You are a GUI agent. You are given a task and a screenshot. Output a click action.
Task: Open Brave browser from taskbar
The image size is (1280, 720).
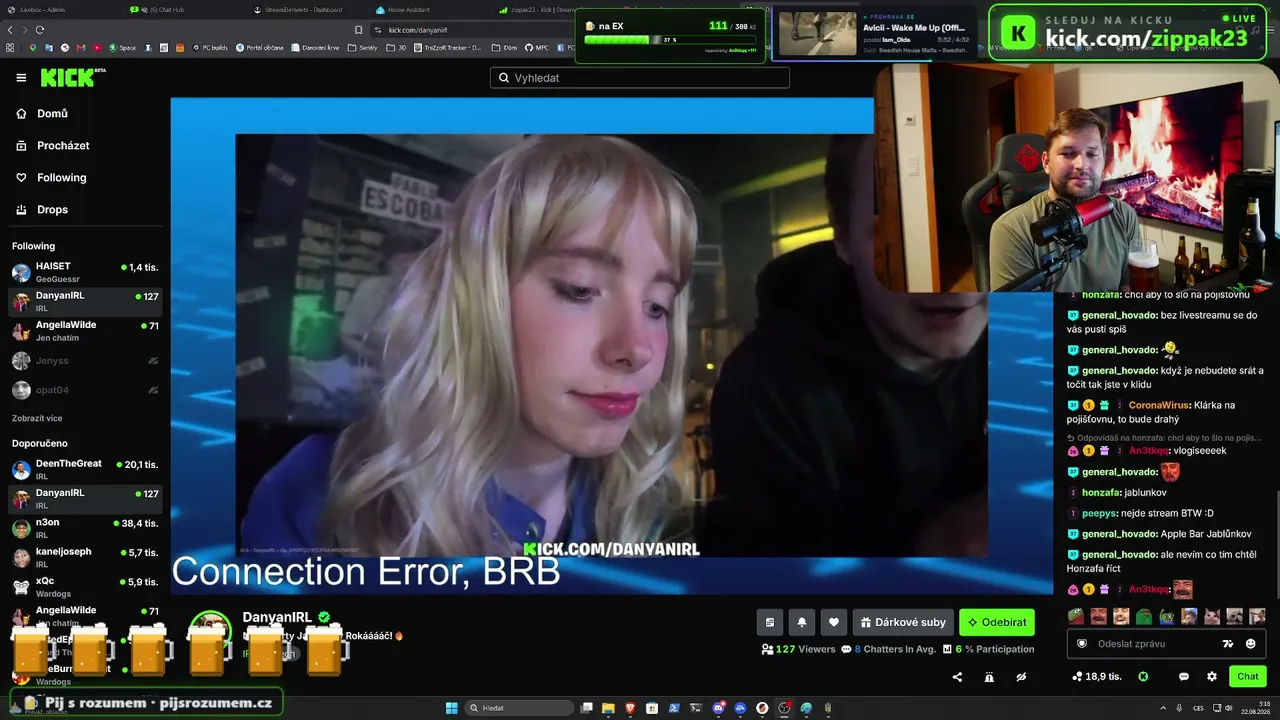(630, 708)
